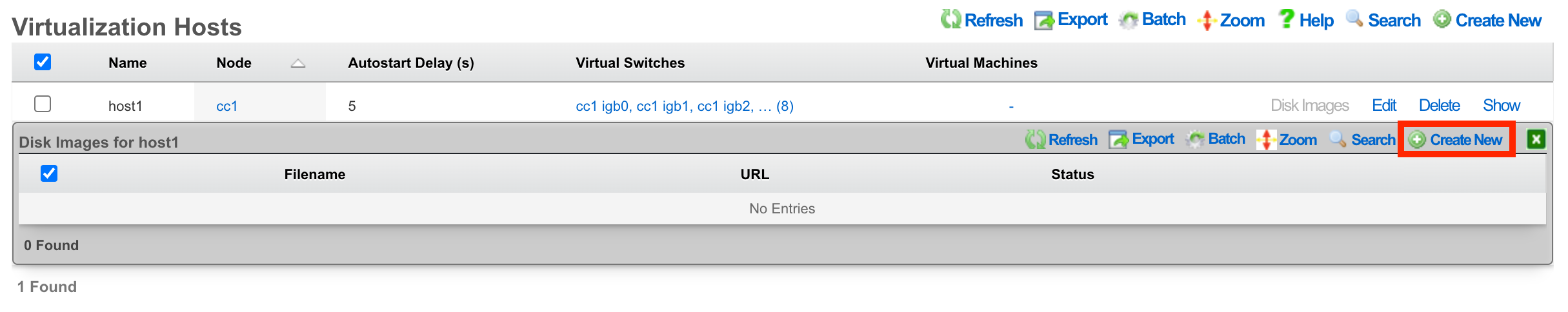Close the Disk Images panel with green X
The image size is (1568, 312).
(1536, 140)
